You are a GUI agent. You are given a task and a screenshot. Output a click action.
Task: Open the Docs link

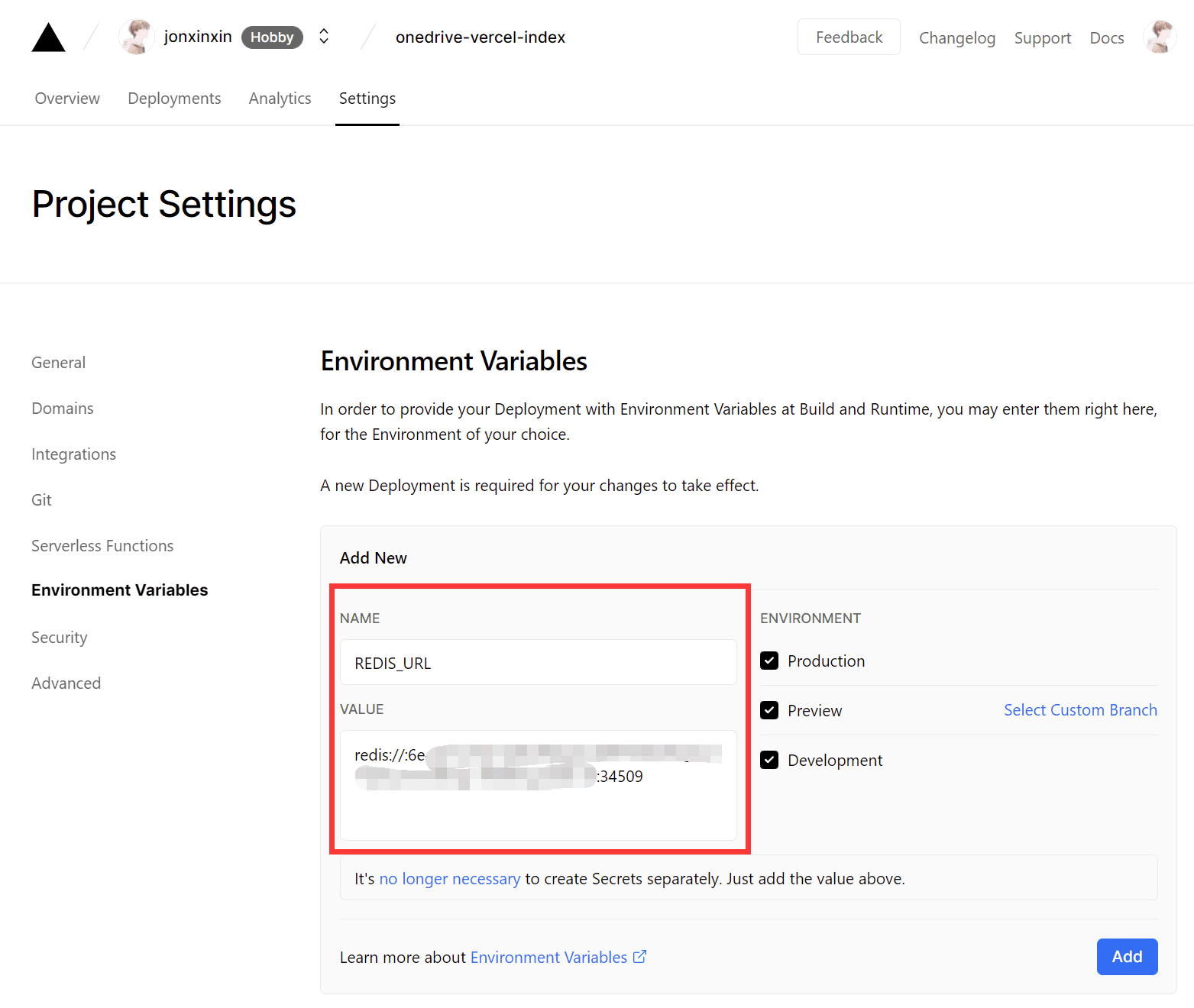(x=1107, y=38)
